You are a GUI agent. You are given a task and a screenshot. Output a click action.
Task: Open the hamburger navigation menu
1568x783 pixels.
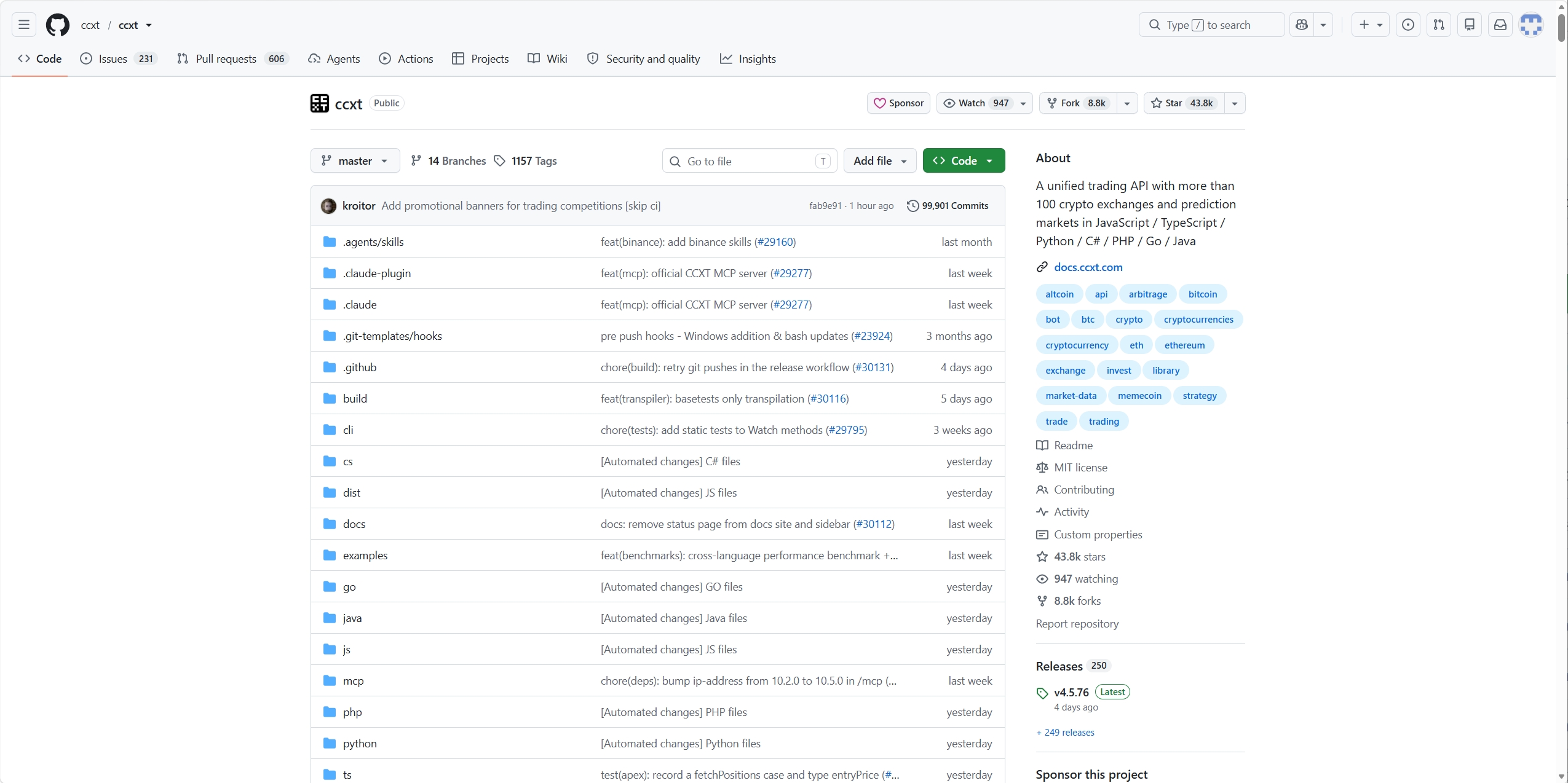pos(24,25)
